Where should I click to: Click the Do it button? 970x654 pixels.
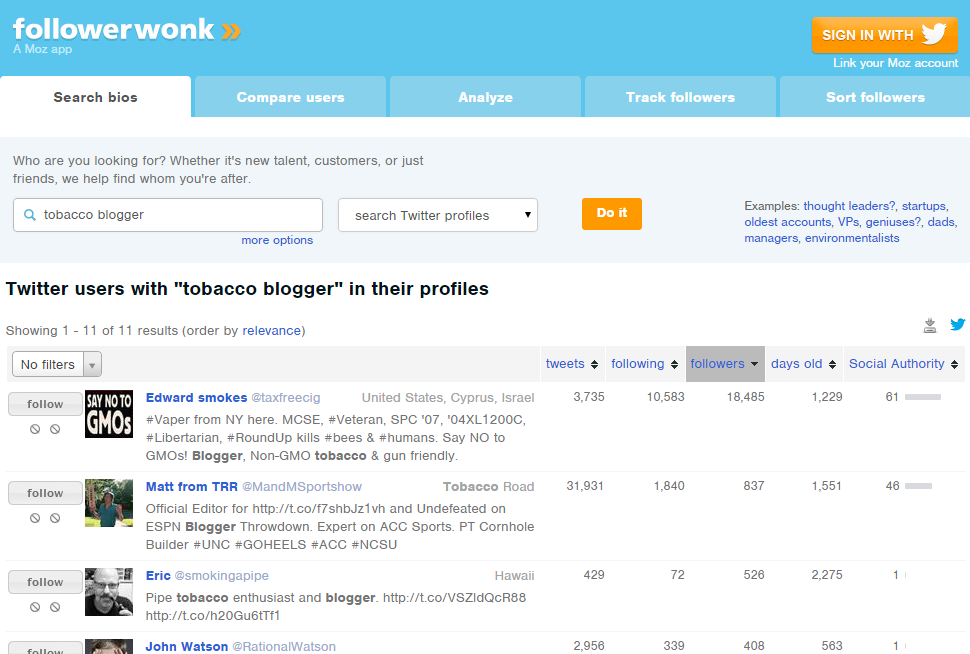(x=611, y=213)
